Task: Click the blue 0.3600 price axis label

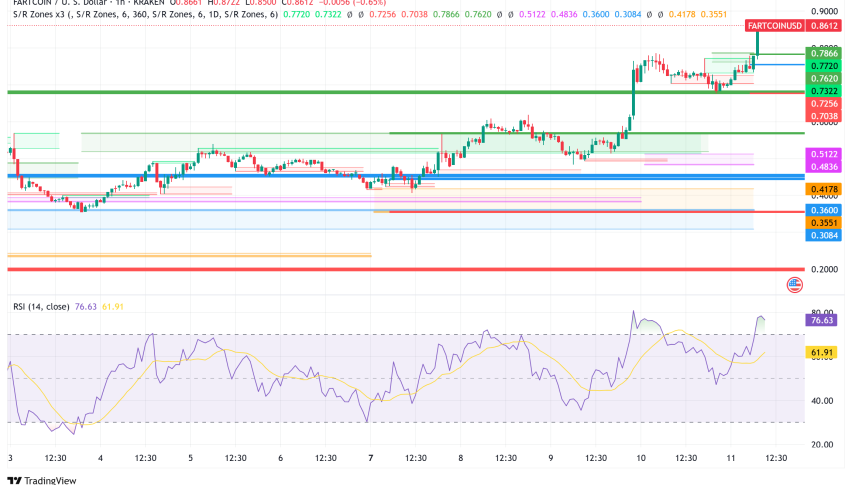Action: (x=824, y=210)
